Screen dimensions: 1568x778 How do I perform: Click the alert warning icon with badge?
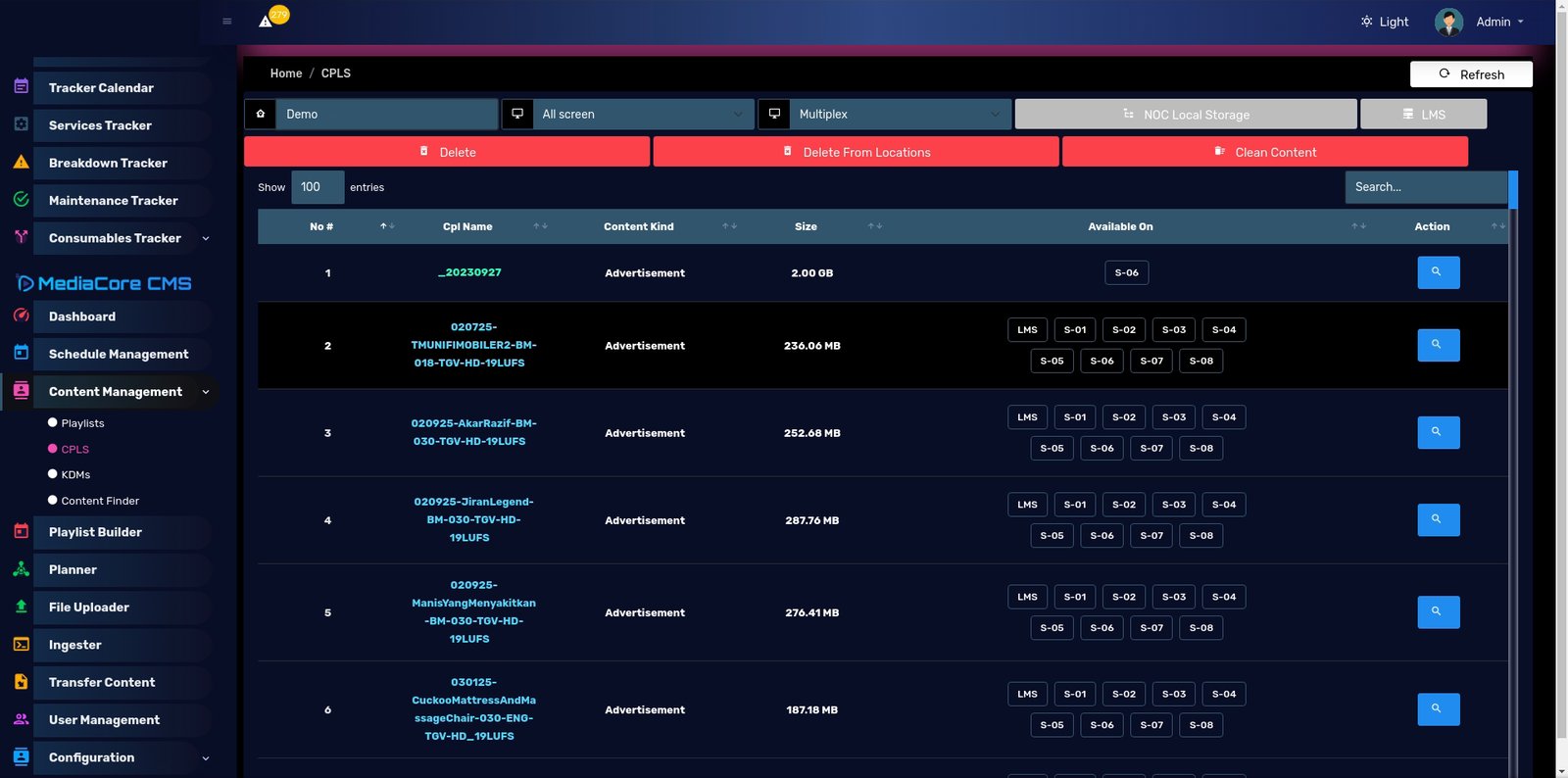coord(267,21)
